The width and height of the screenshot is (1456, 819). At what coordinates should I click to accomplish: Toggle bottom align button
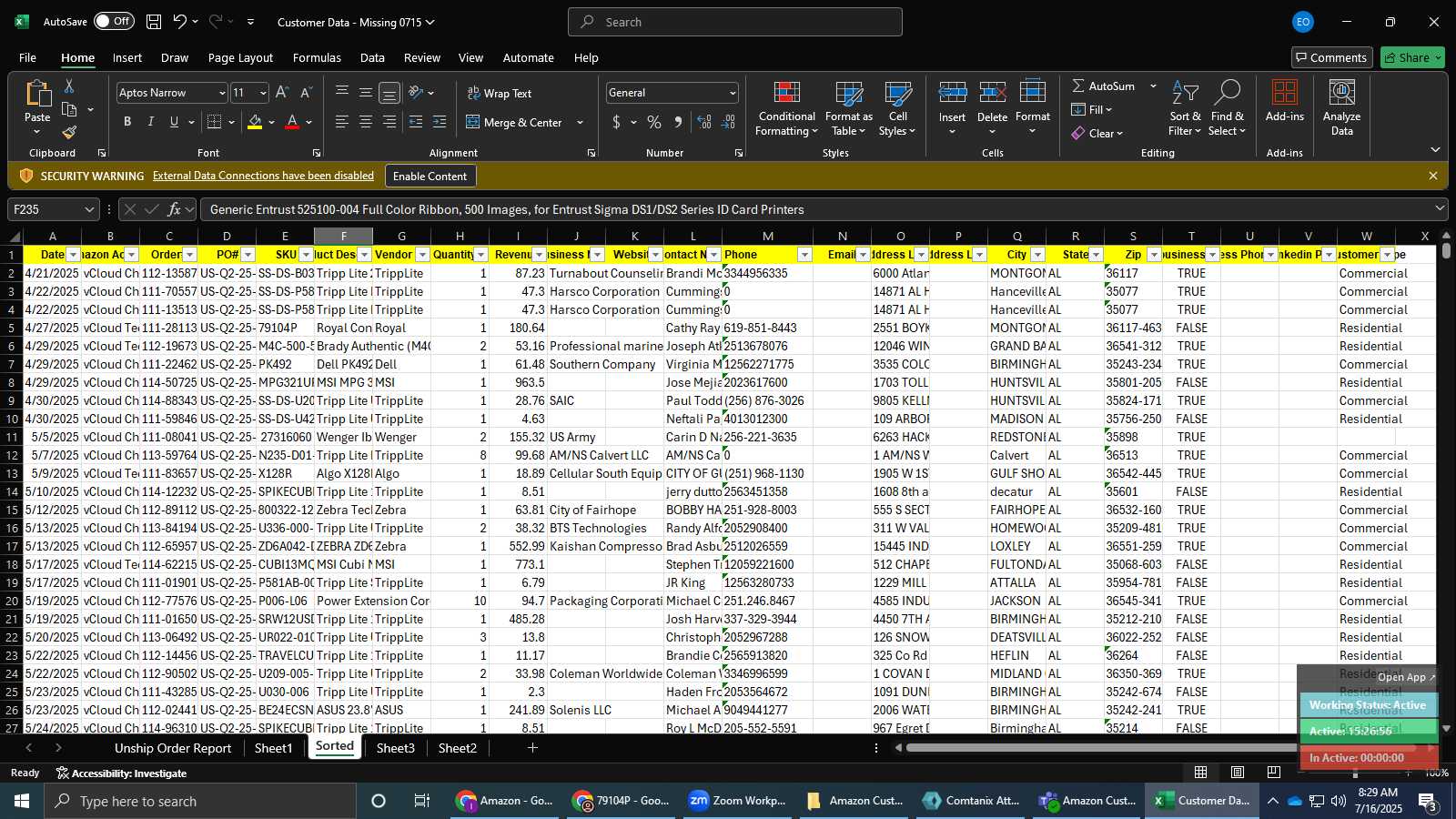pos(389,93)
